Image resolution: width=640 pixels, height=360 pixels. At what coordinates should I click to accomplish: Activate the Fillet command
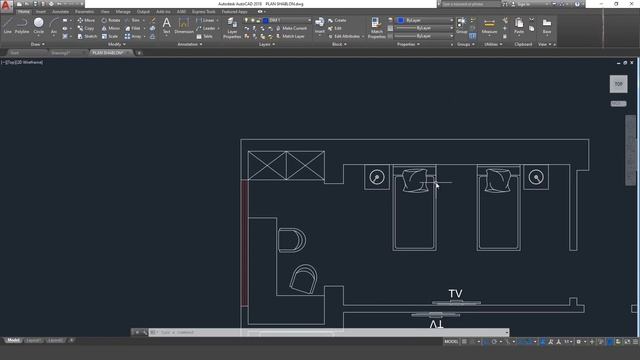133,28
